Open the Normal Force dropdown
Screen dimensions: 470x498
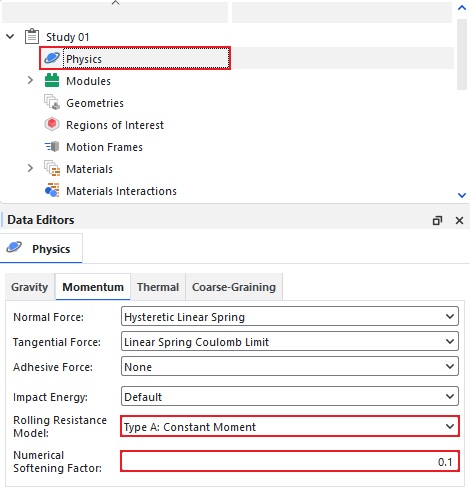coord(290,316)
